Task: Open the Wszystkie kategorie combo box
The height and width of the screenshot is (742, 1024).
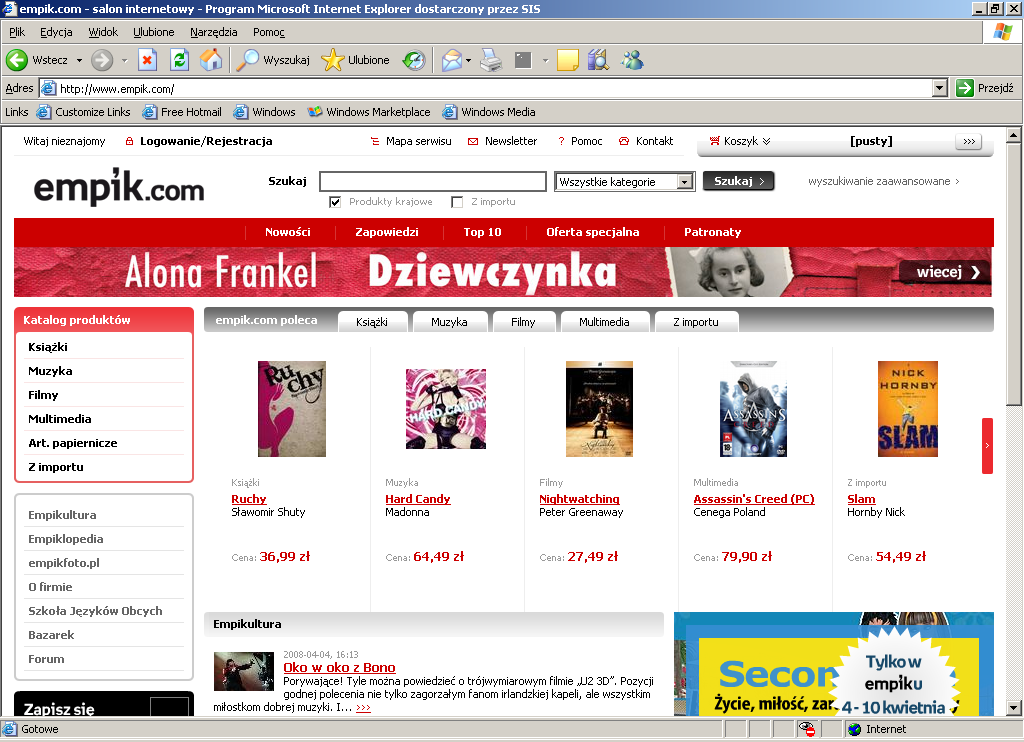Action: click(624, 182)
